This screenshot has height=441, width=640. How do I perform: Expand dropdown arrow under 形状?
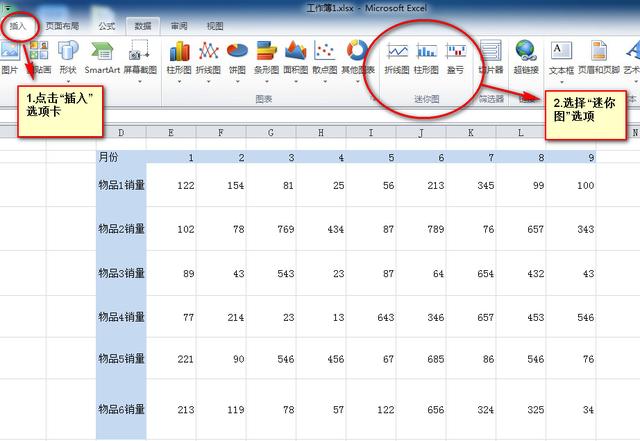(68, 82)
